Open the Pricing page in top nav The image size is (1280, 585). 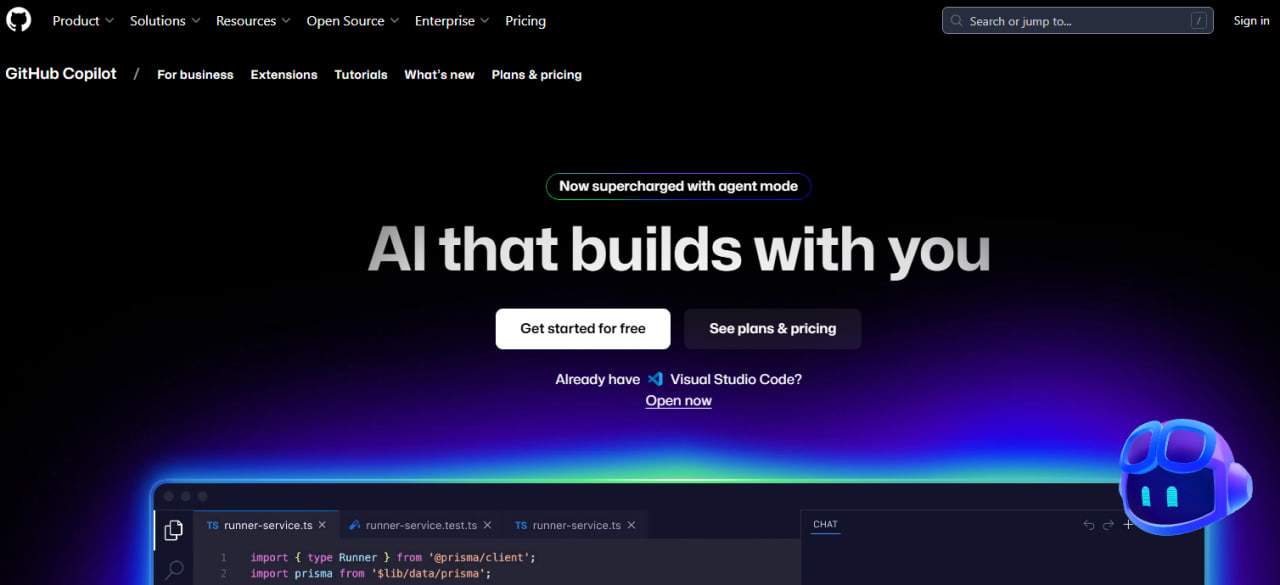pos(526,21)
